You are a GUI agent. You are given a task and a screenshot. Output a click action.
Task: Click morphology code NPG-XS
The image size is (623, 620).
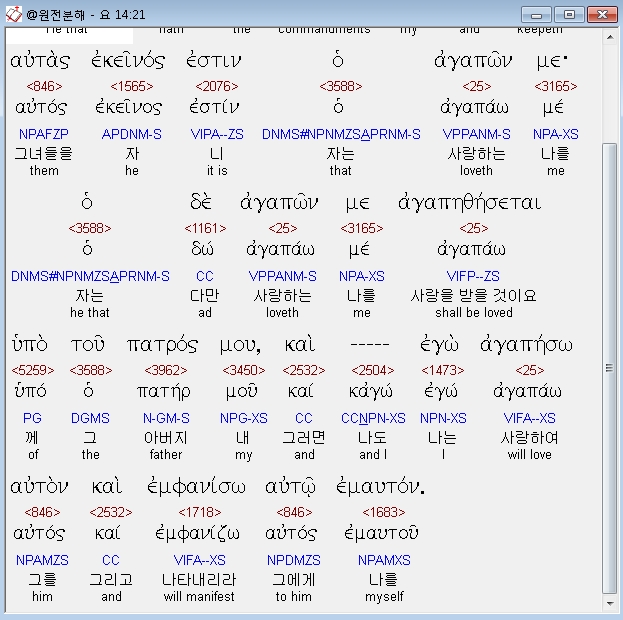pyautogui.click(x=244, y=418)
